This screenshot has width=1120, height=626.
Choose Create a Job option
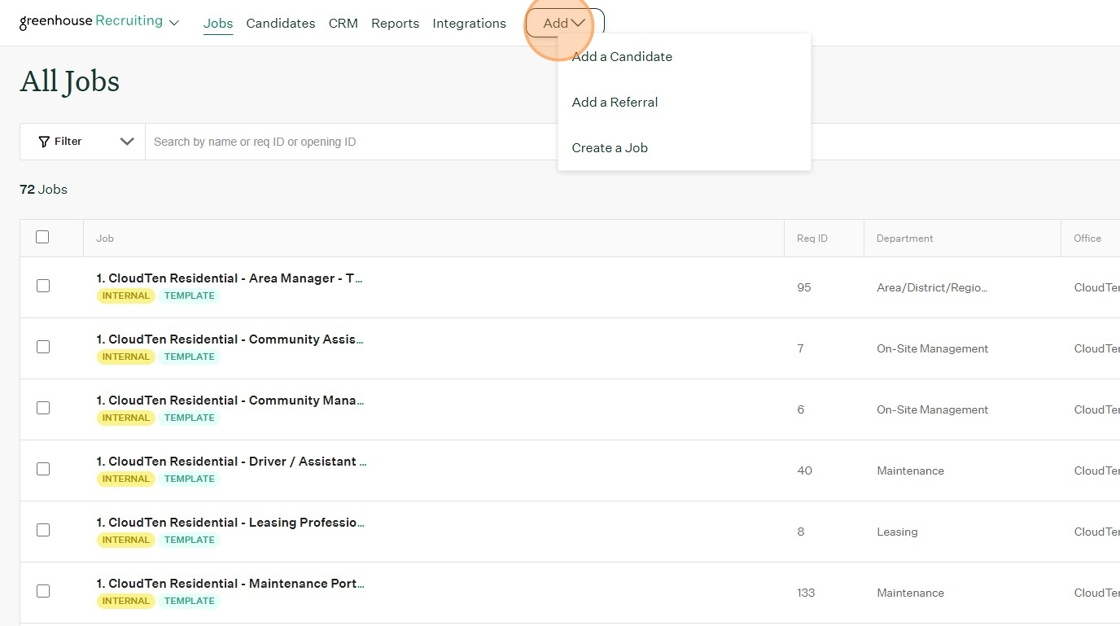[x=609, y=148]
